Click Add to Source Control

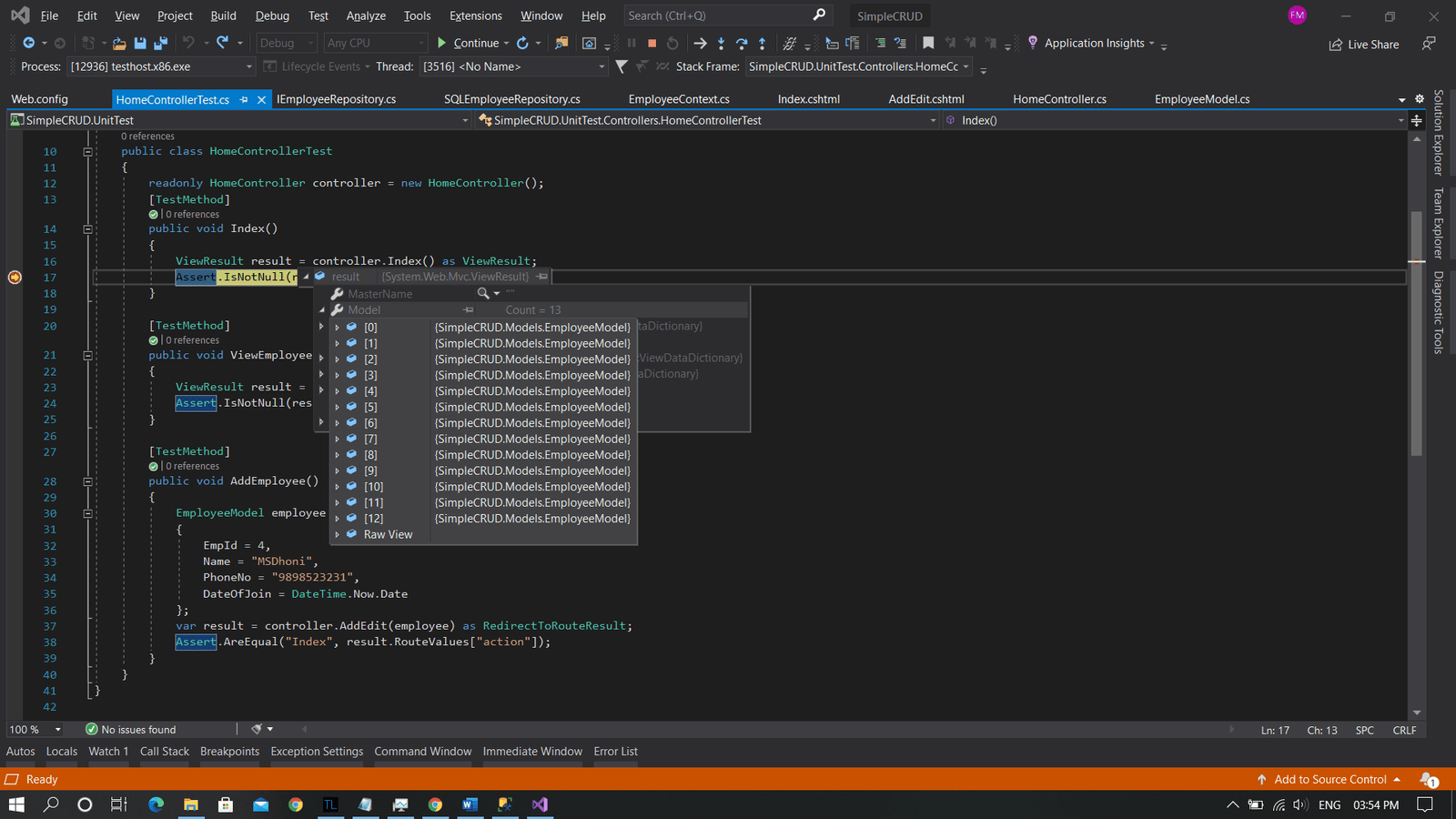(1330, 779)
